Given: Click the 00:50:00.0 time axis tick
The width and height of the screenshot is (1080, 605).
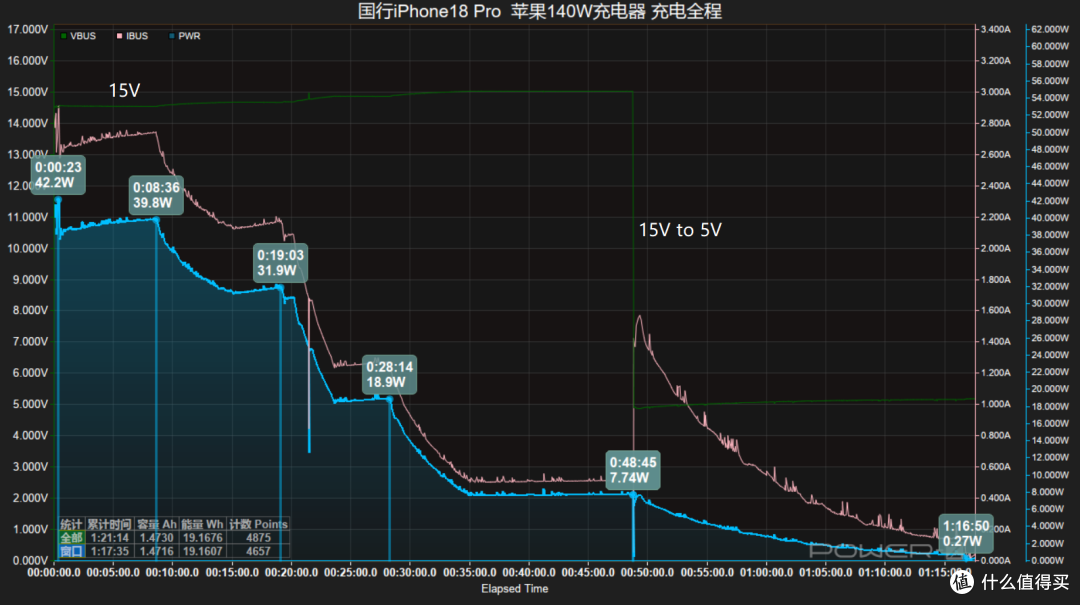Looking at the screenshot, I should [647, 573].
